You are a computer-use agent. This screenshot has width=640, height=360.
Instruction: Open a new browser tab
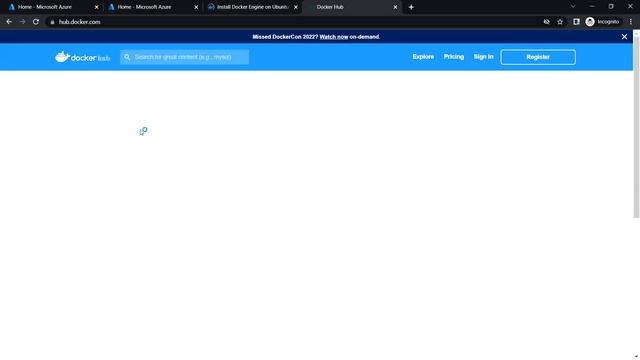(x=411, y=7)
